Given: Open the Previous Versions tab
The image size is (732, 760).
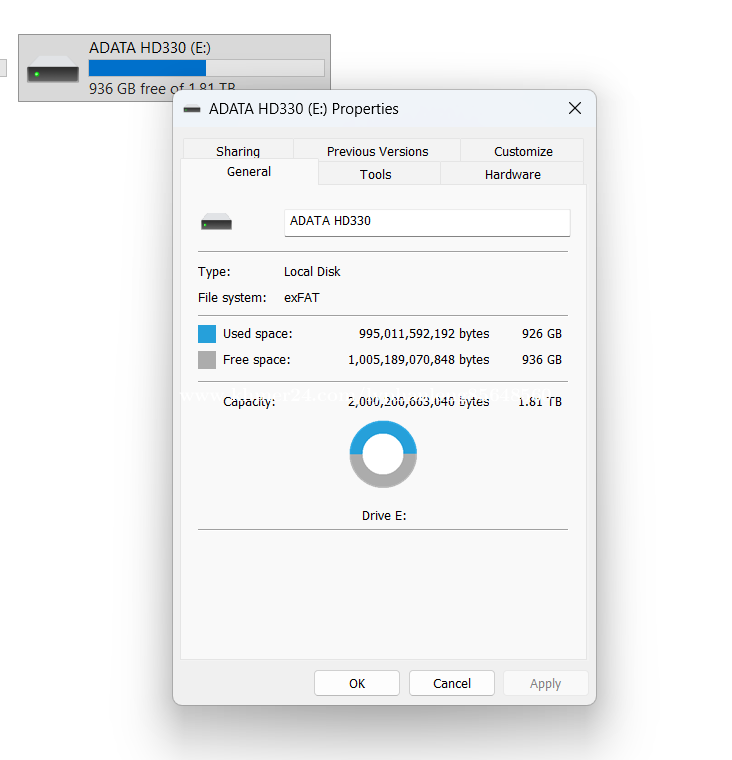Looking at the screenshot, I should 377,151.
